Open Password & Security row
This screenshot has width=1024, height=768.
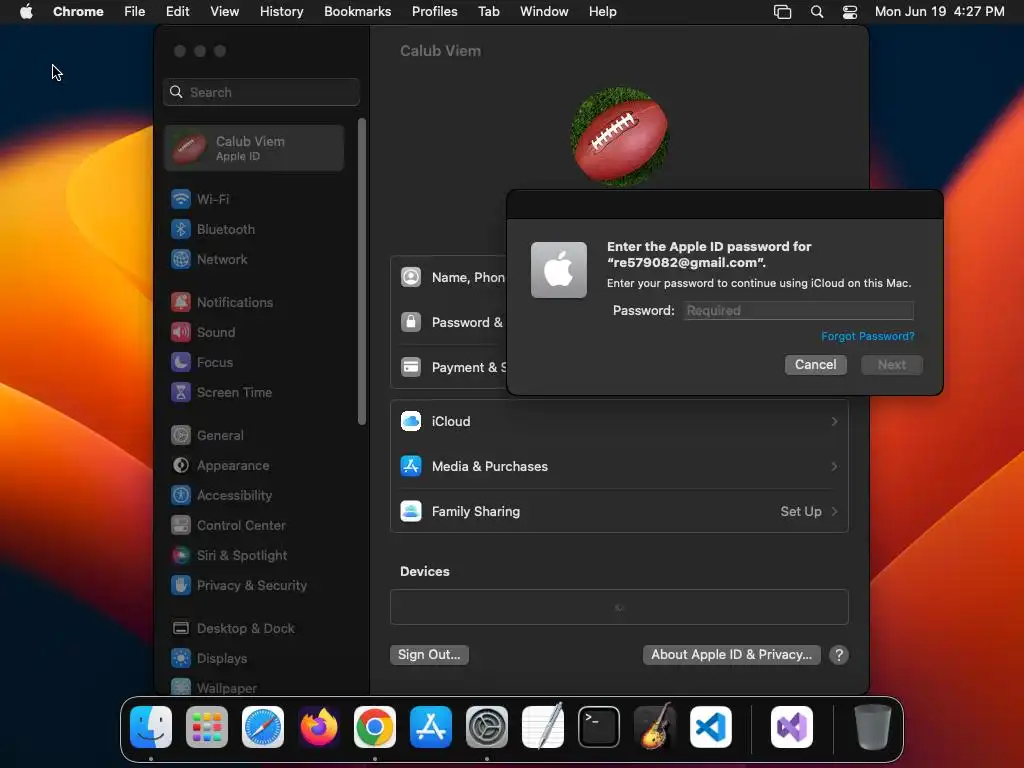tap(449, 323)
